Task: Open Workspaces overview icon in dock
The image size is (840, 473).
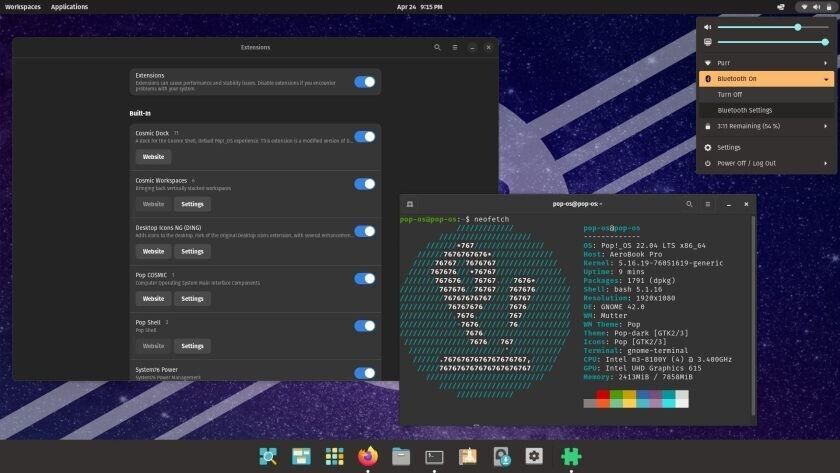Action: [x=301, y=456]
